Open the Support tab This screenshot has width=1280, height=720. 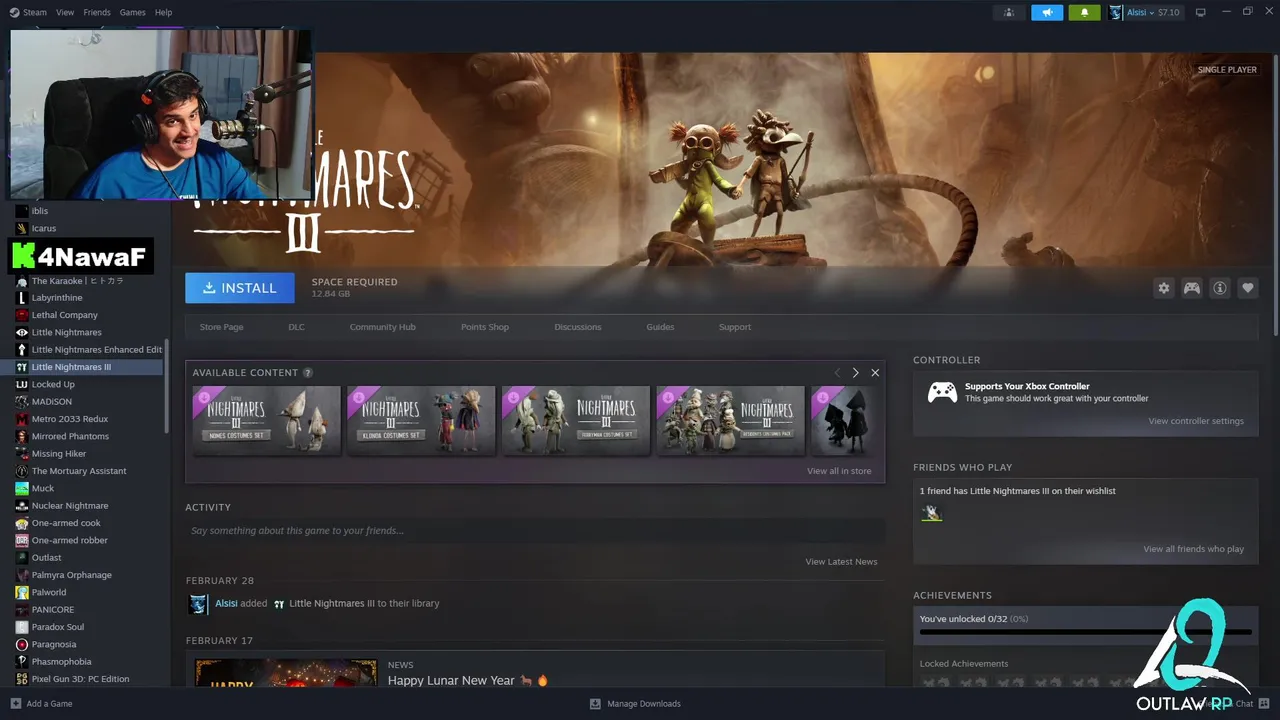pos(734,327)
